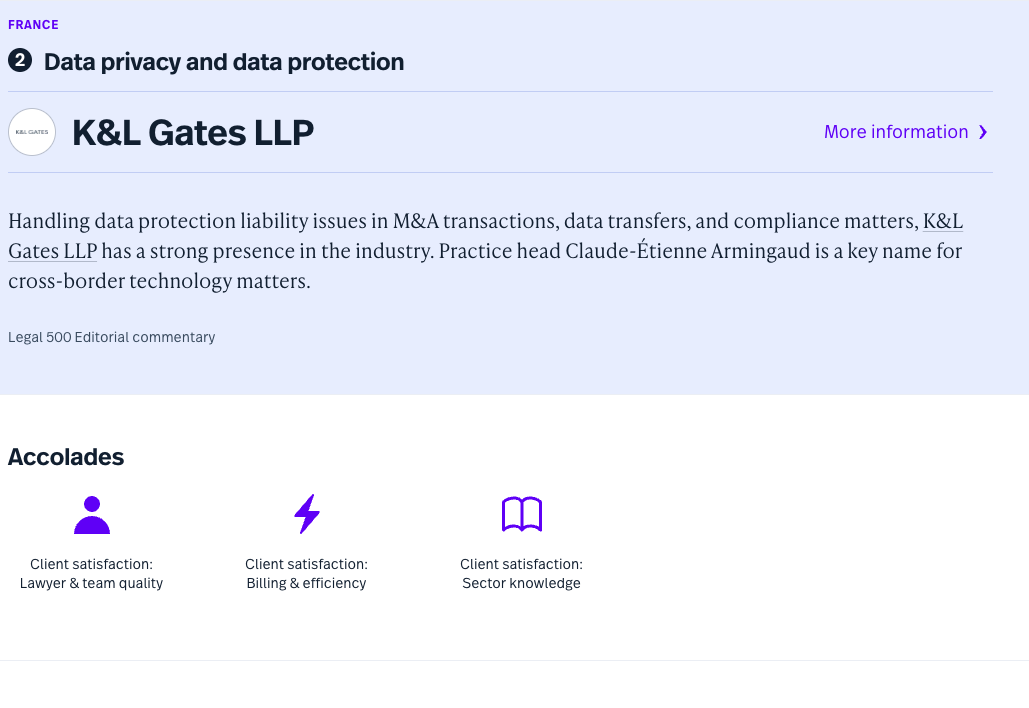Click the number 2 ranking badge
This screenshot has height=708, width=1029.
click(x=19, y=61)
